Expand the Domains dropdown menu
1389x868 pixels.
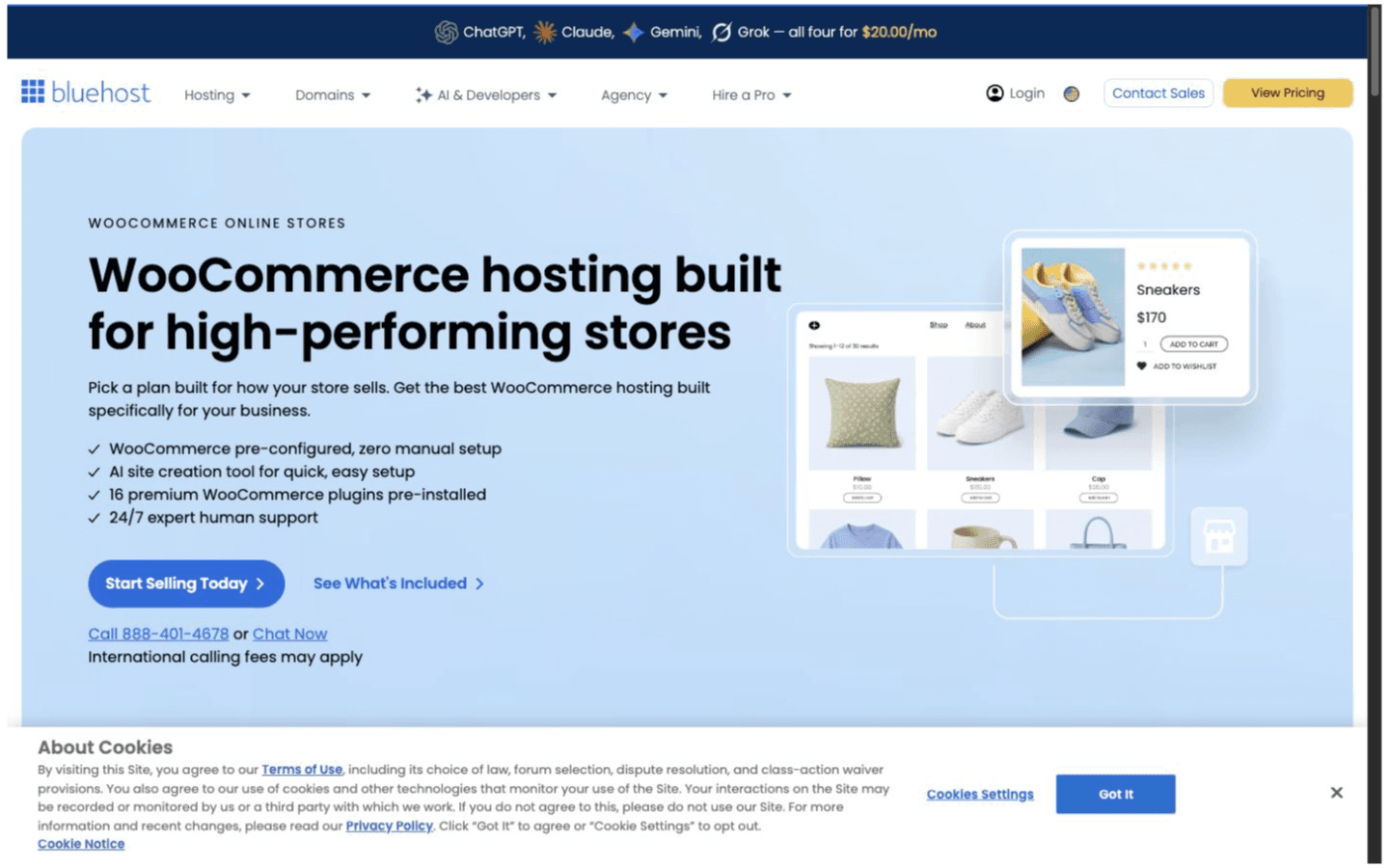pyautogui.click(x=332, y=95)
